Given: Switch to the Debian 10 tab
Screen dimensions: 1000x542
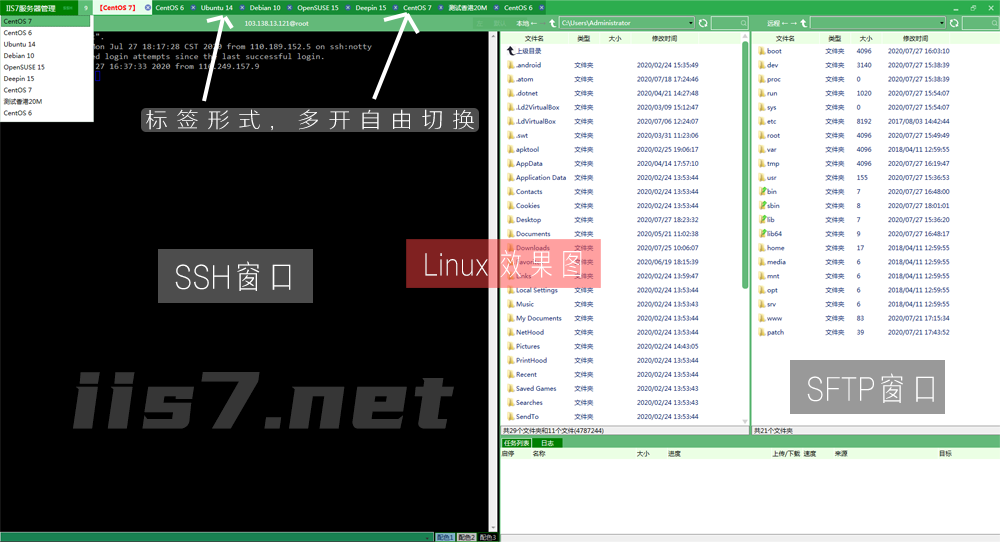Looking at the screenshot, I should coord(265,8).
